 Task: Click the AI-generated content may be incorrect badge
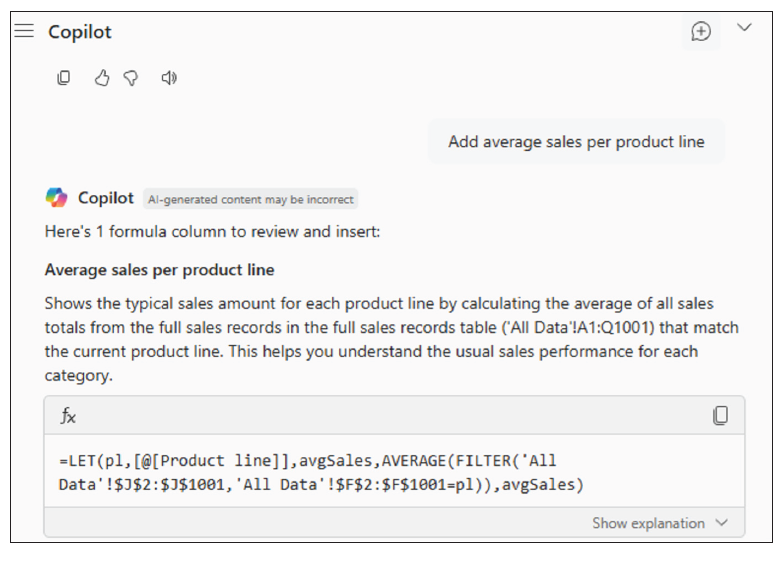[250, 199]
